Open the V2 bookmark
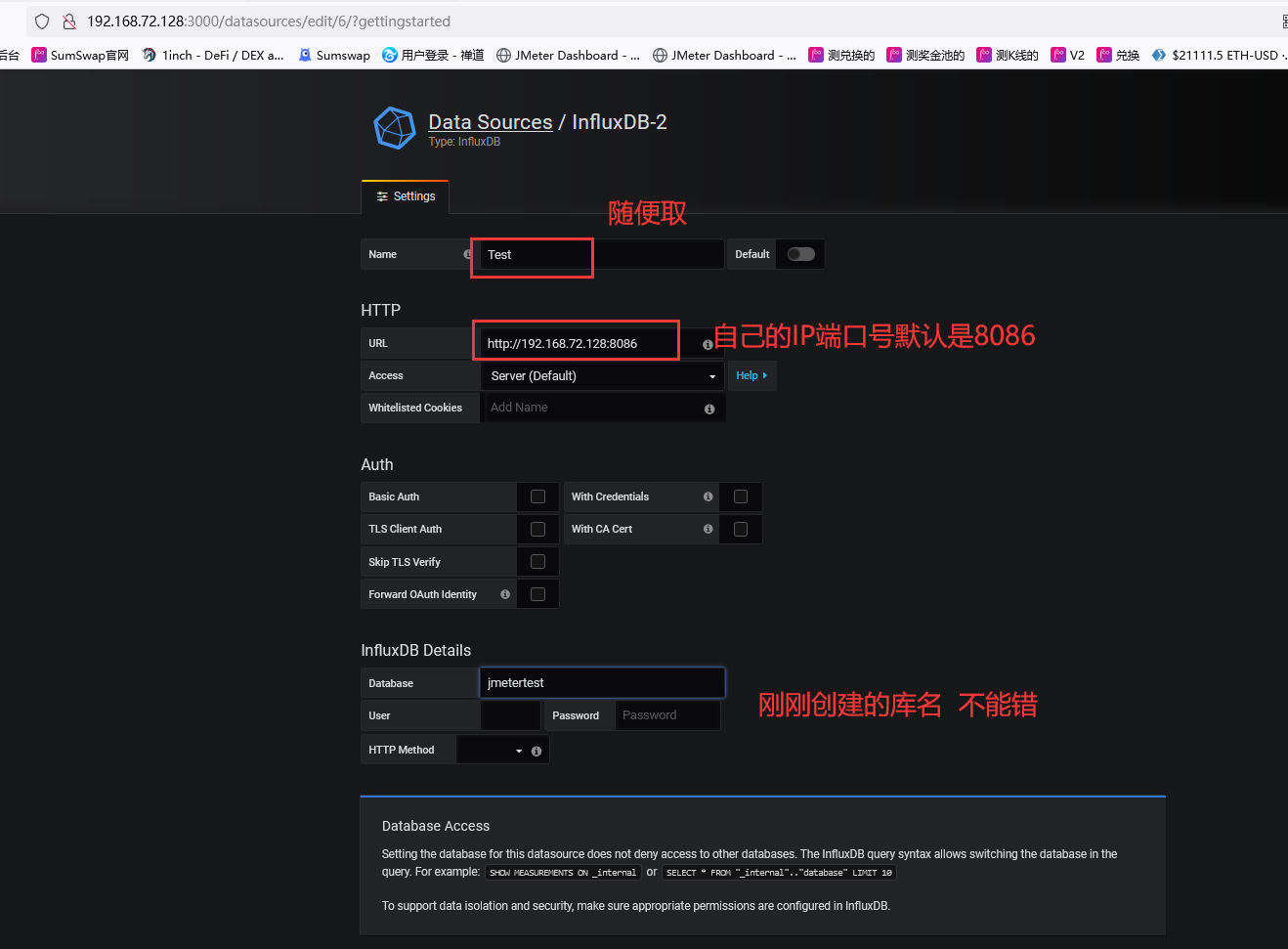 pyautogui.click(x=1068, y=55)
